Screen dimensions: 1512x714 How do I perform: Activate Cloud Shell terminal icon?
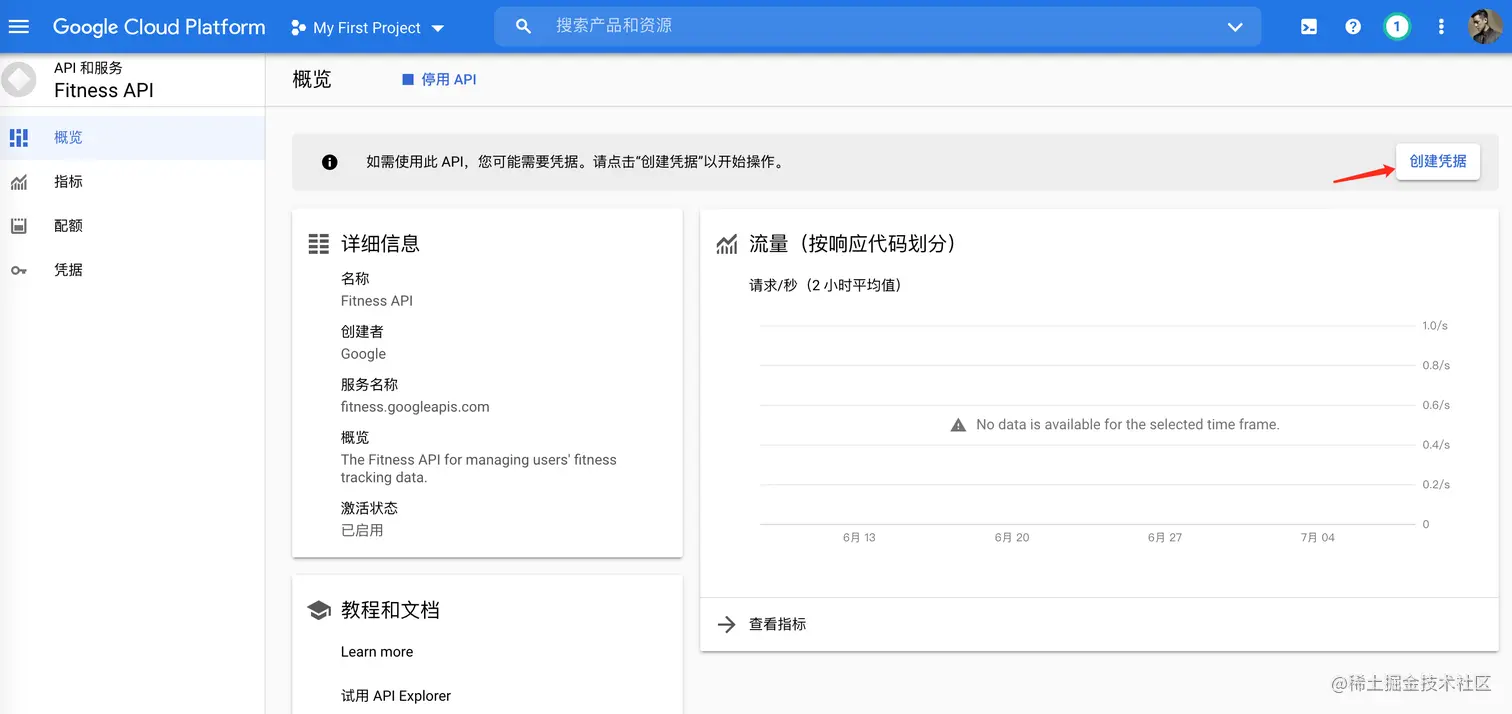coord(1308,27)
